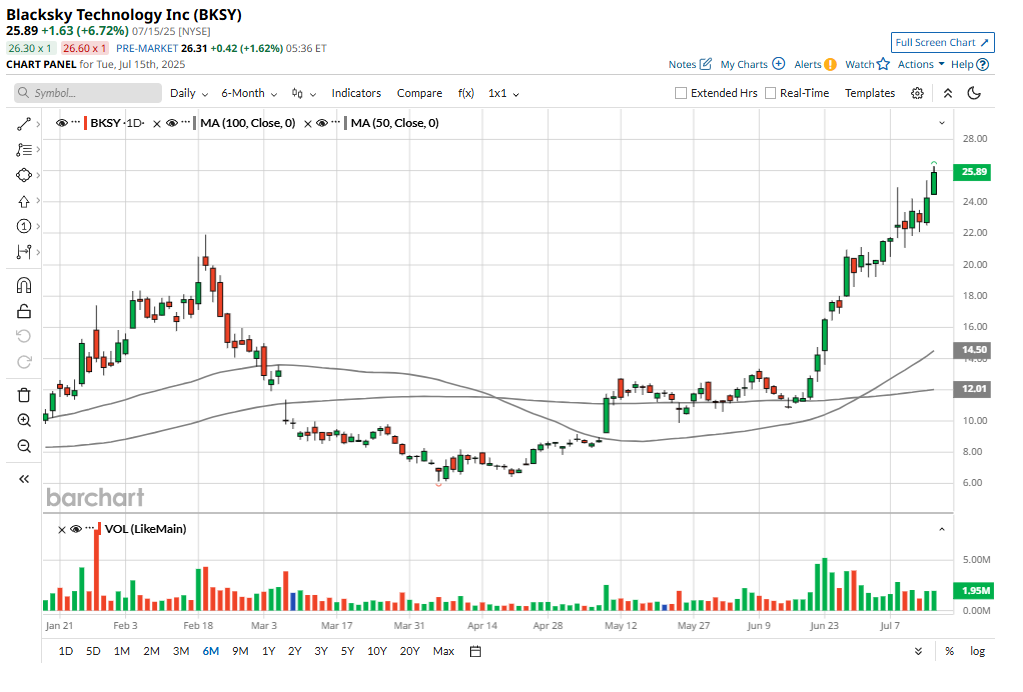Open more options for MA (50, Close, 0)
The height and width of the screenshot is (692, 1023).
pyautogui.click(x=336, y=121)
